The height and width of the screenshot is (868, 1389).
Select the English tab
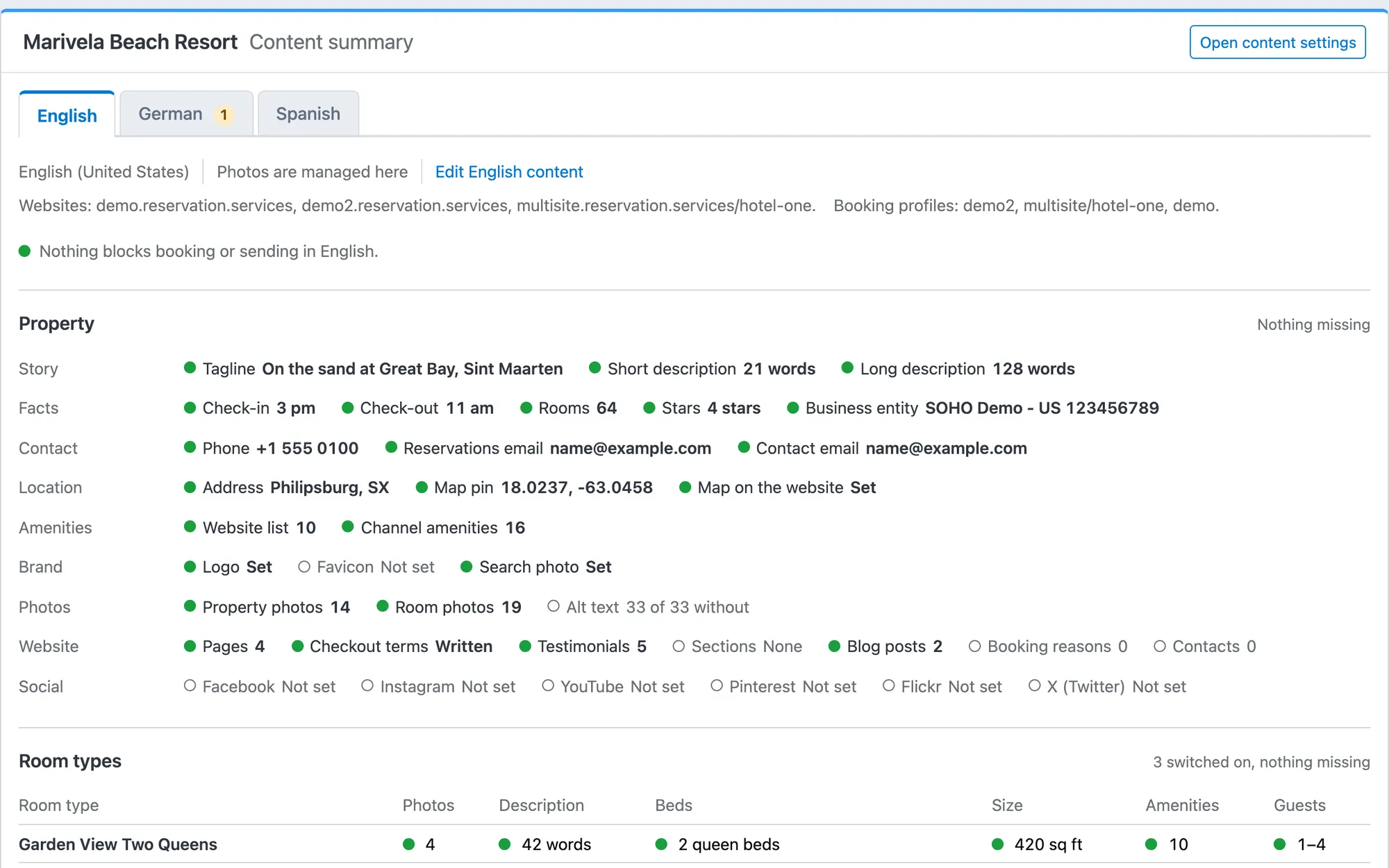[67, 115]
